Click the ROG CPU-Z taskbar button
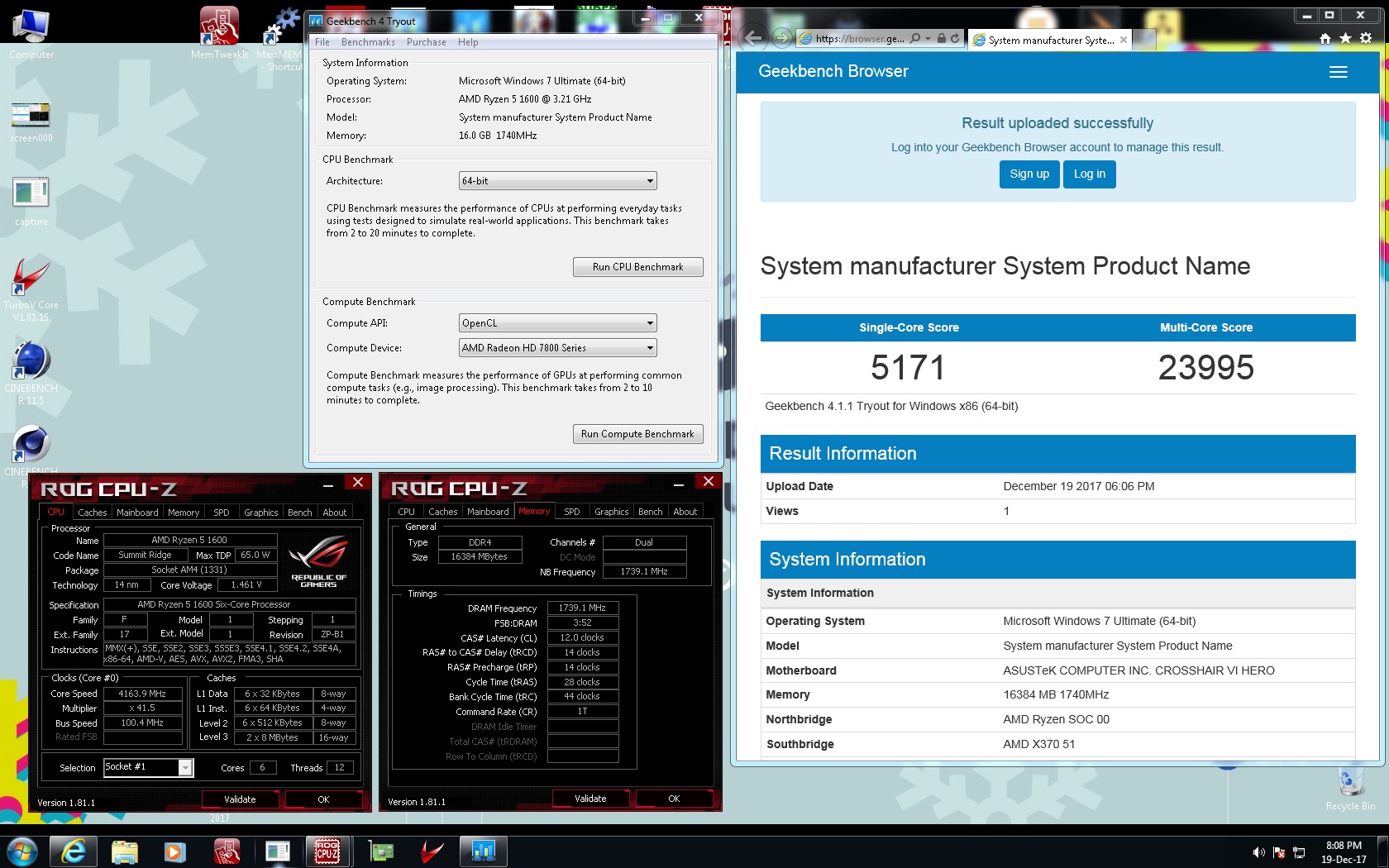The image size is (1389, 868). click(327, 851)
